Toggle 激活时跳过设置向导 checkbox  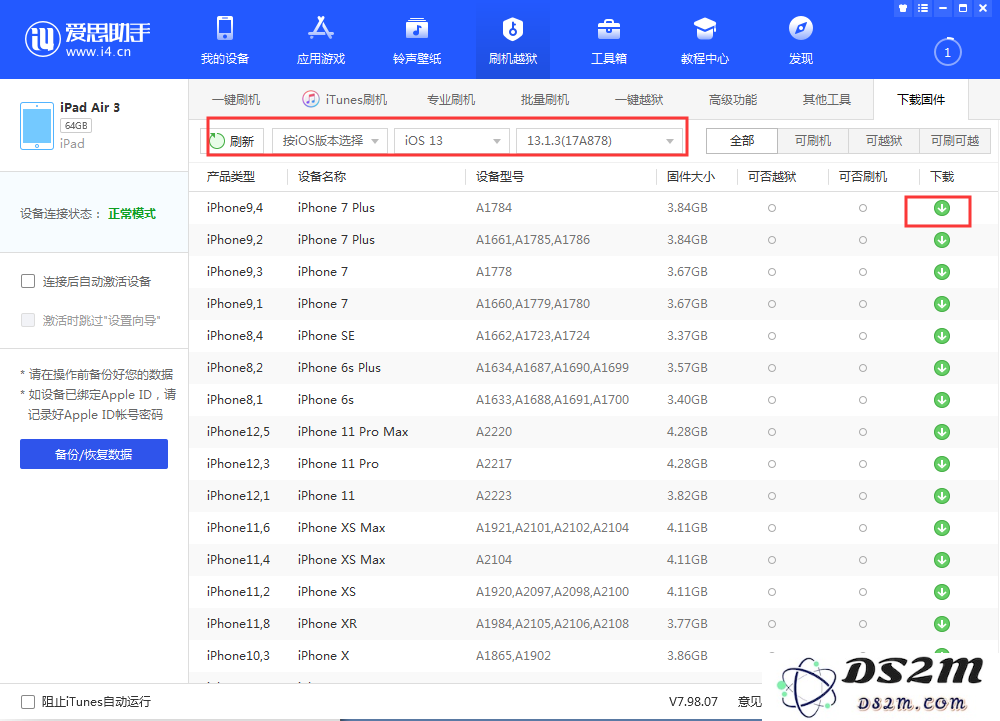28,320
